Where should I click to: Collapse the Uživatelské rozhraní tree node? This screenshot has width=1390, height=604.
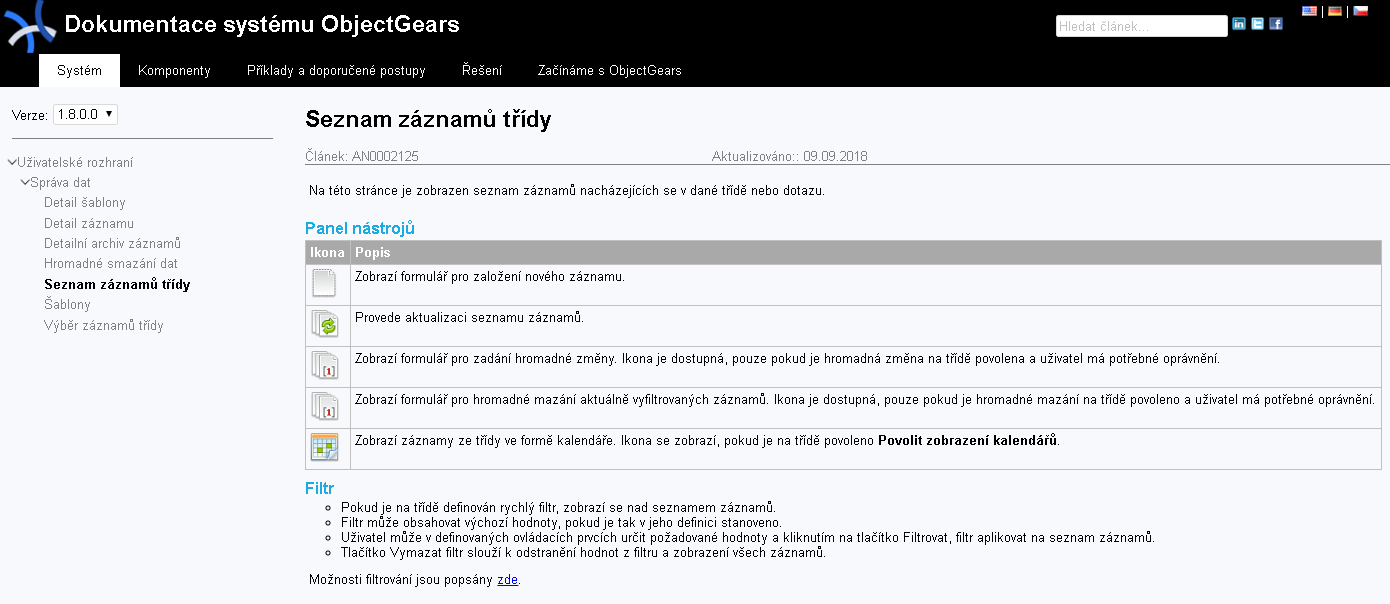tap(11, 162)
